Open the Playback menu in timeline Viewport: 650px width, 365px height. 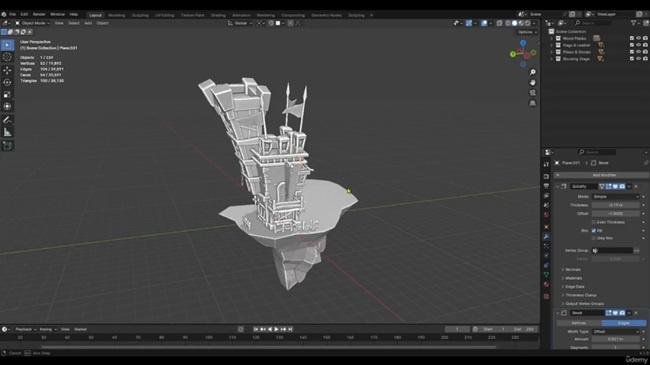click(x=25, y=329)
